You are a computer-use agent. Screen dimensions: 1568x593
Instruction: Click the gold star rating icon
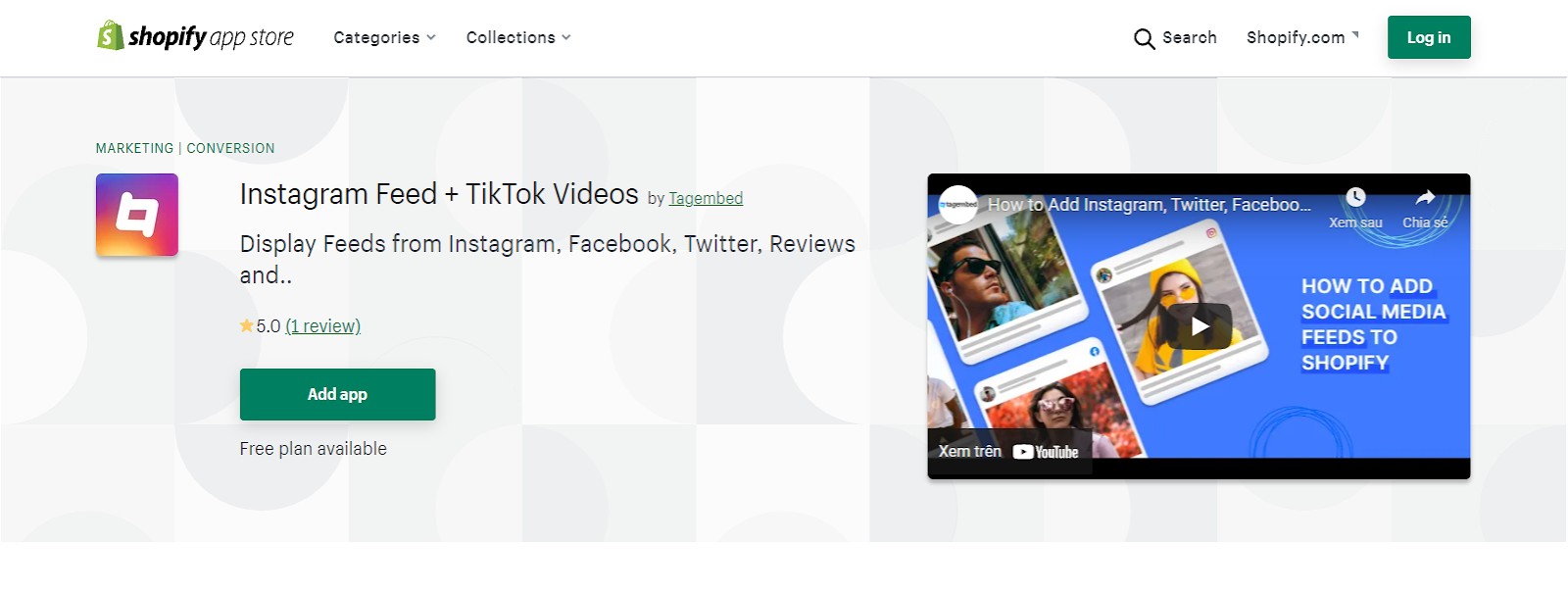coord(247,325)
